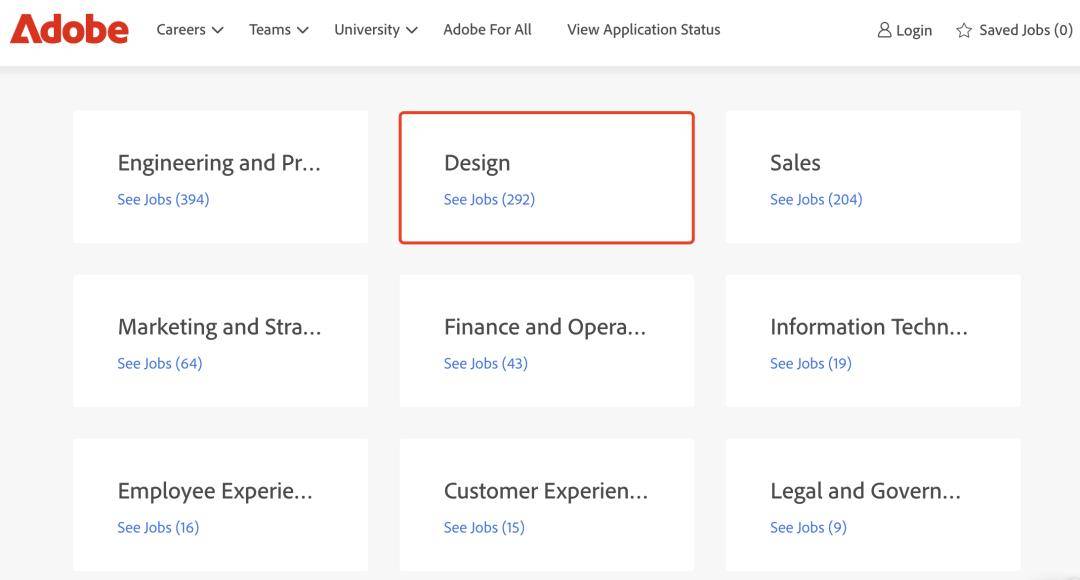The width and height of the screenshot is (1080, 580).
Task: Click See Jobs (204) under Sales
Action: click(x=816, y=199)
